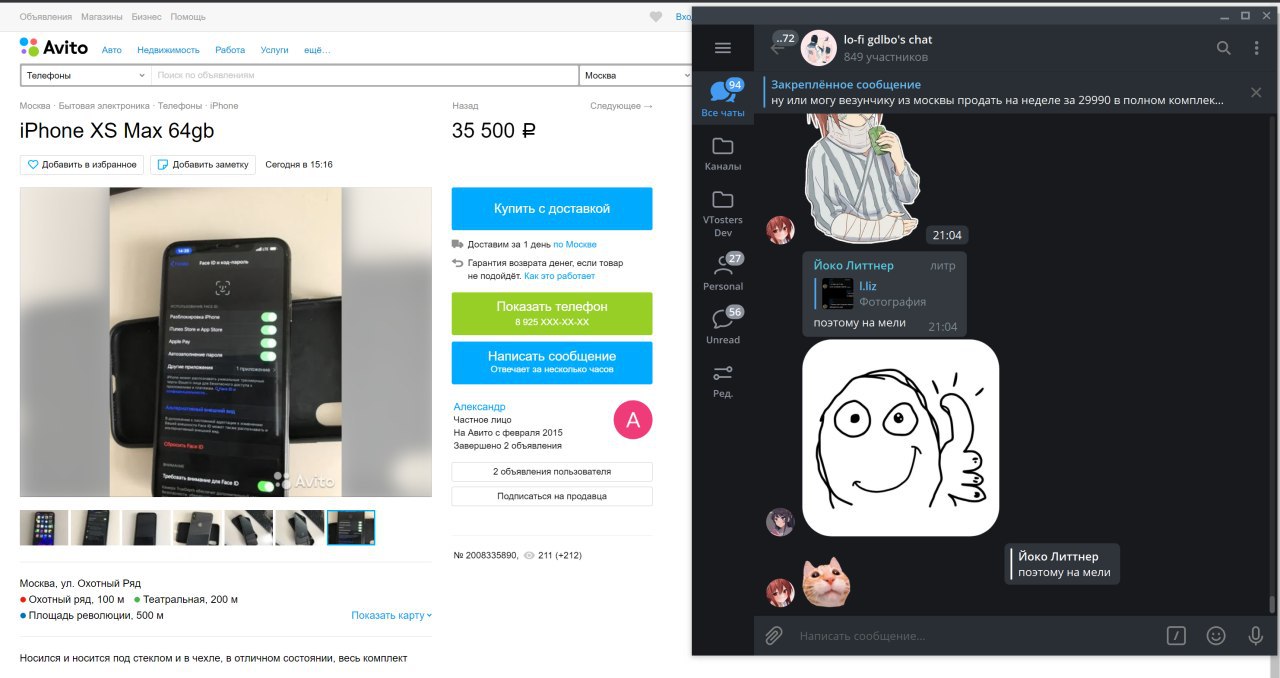
Task: Go to Следующее listing
Action: (621, 106)
